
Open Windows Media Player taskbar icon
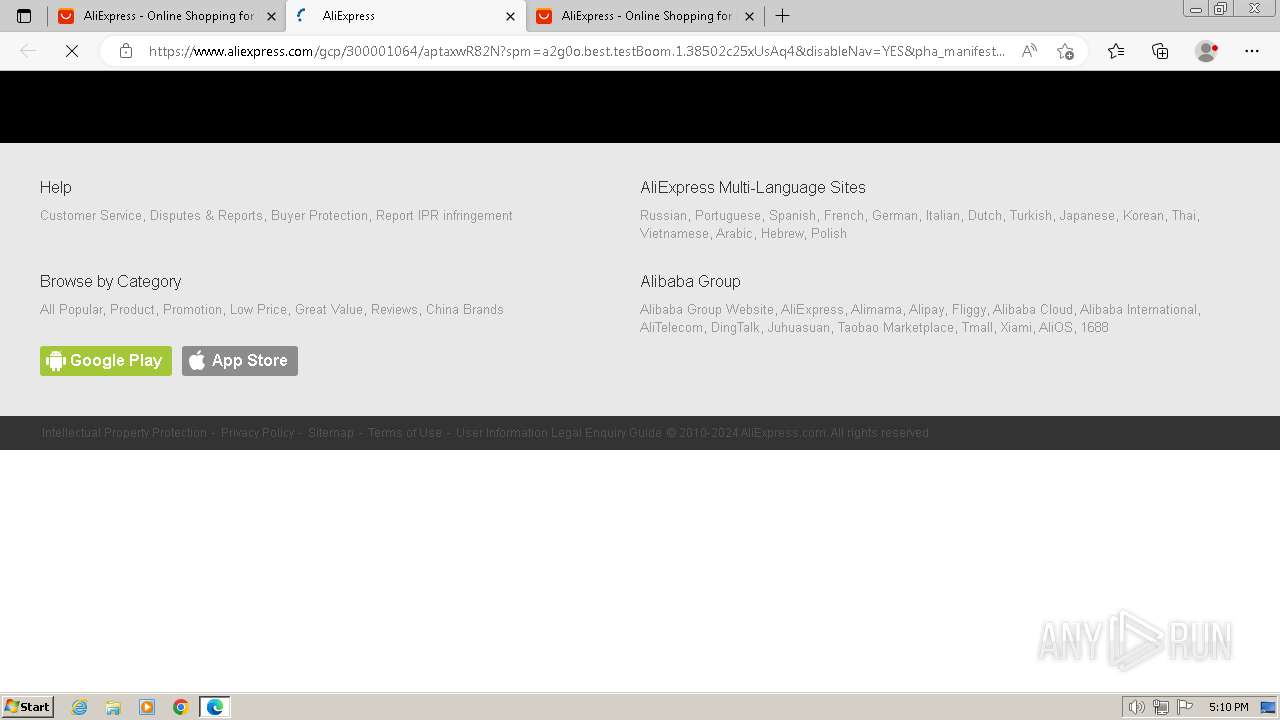[147, 707]
